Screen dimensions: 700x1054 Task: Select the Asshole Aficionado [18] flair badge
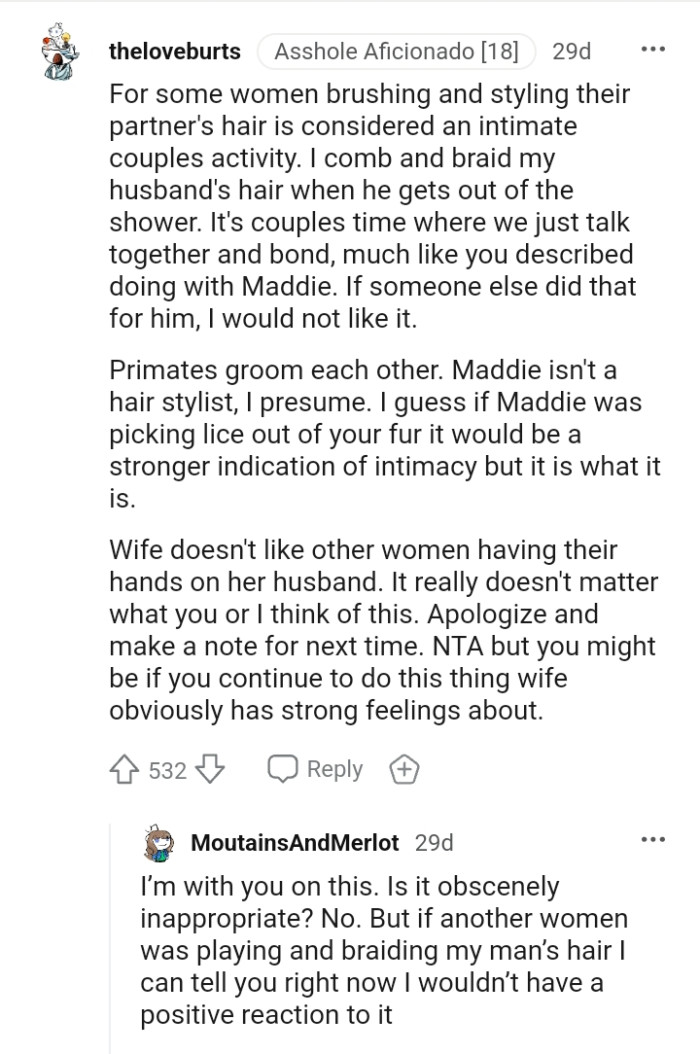point(394,52)
